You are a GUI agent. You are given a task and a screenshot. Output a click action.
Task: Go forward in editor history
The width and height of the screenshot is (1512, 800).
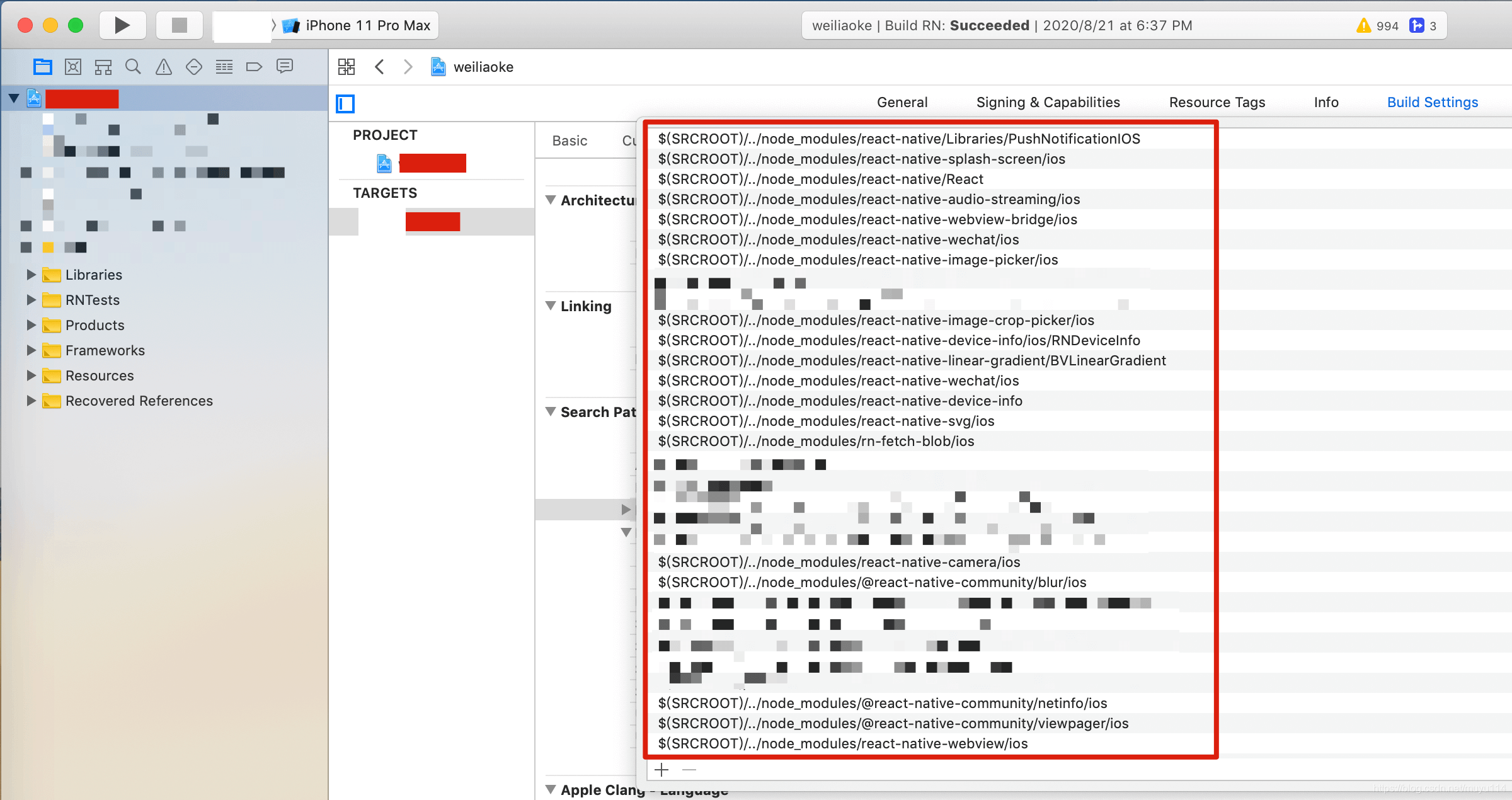408,67
